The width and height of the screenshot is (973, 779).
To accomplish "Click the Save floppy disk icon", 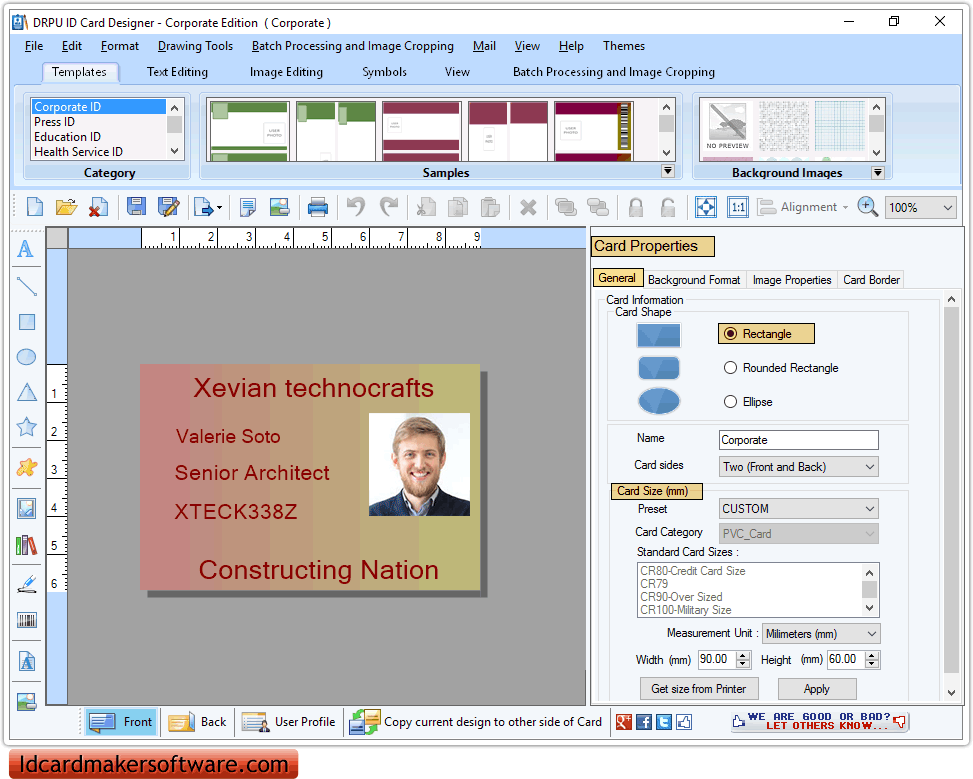I will point(136,207).
